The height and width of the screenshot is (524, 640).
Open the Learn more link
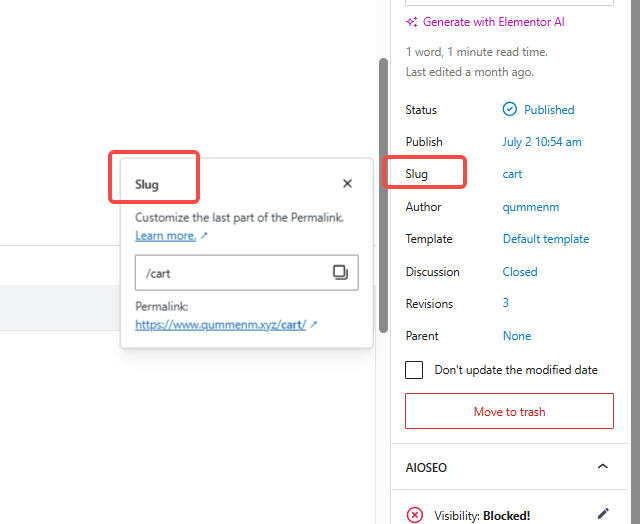tap(166, 236)
